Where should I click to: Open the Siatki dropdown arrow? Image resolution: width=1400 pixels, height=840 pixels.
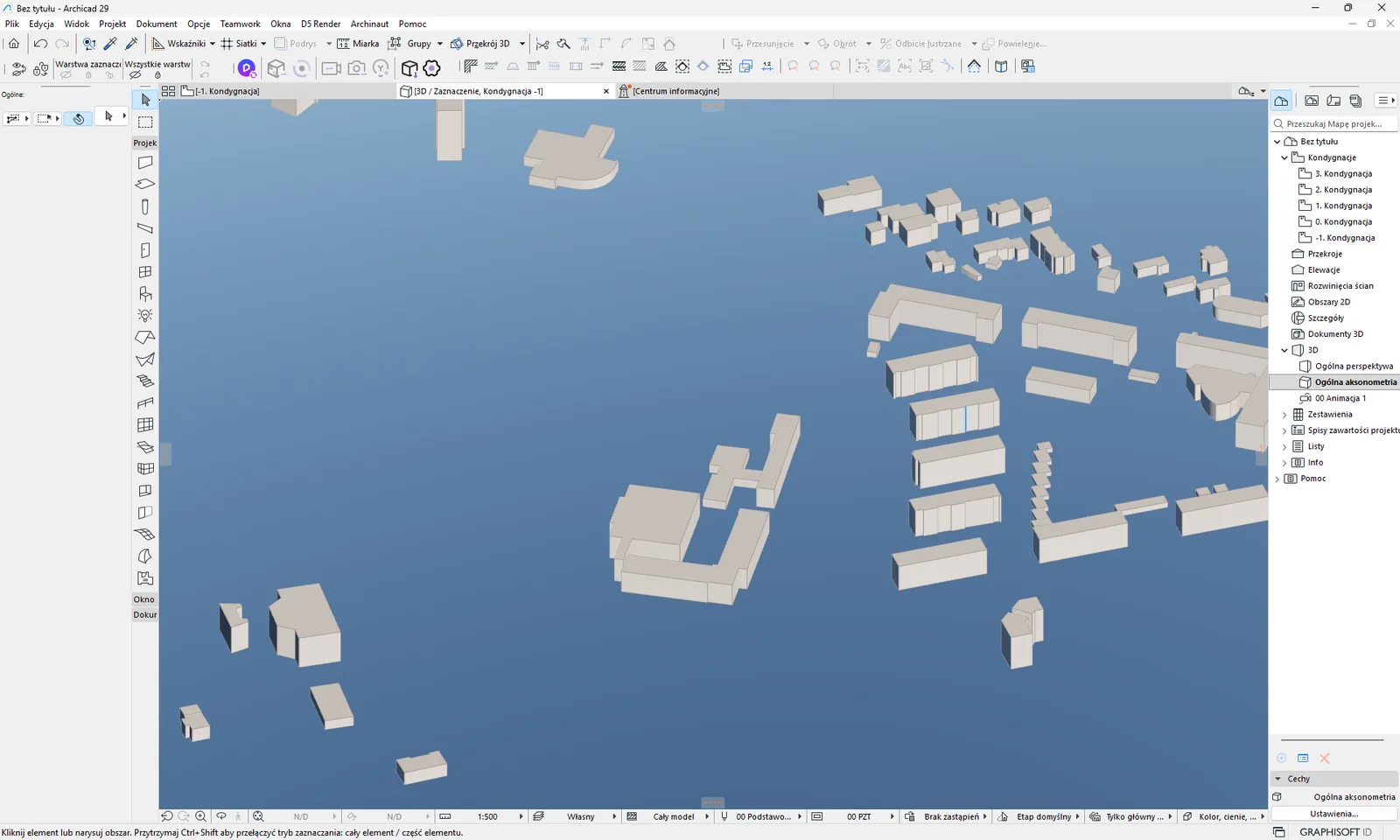tap(263, 44)
